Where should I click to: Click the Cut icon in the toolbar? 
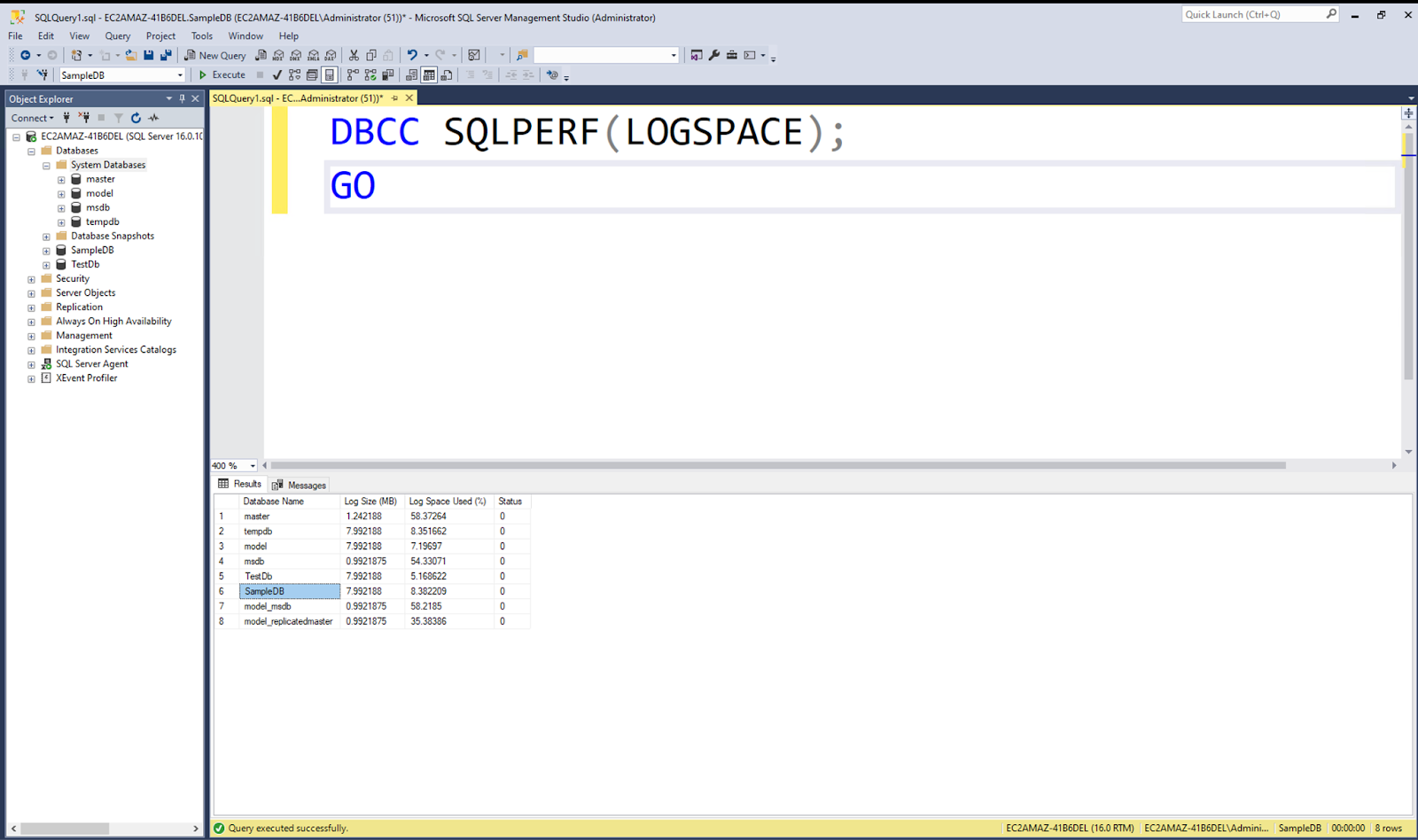[x=353, y=55]
